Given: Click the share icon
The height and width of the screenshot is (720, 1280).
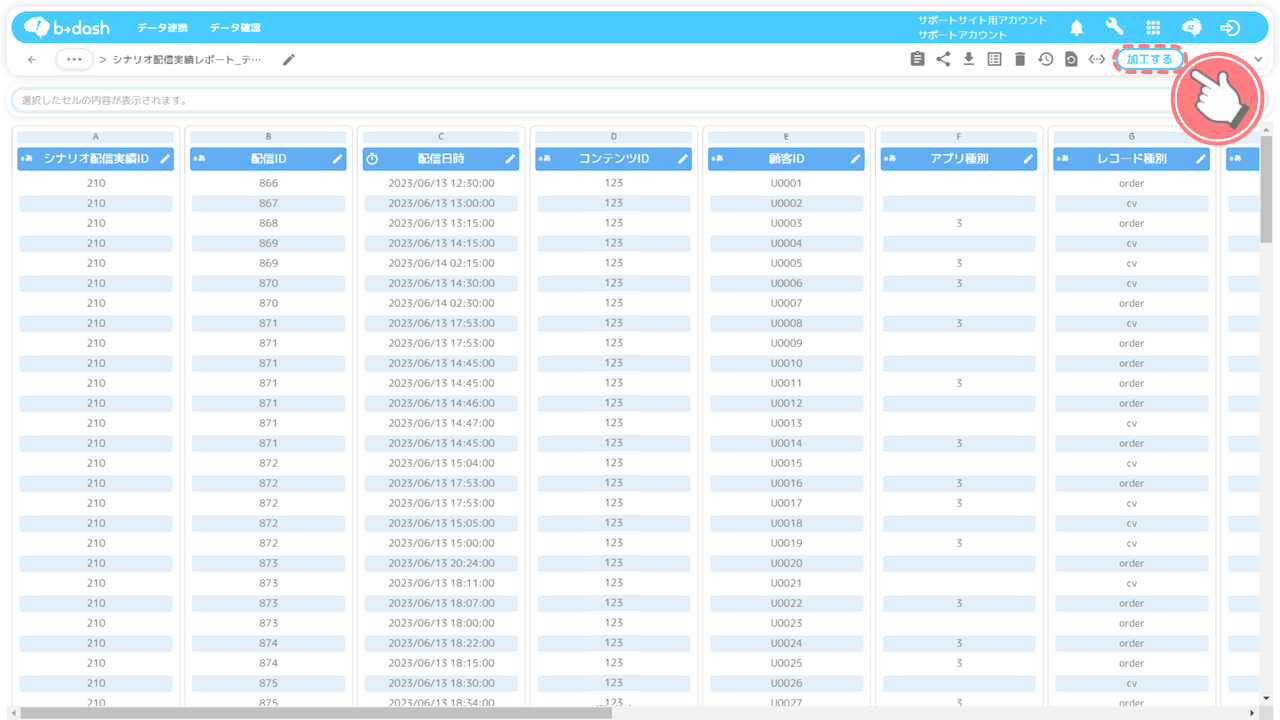Looking at the screenshot, I should pos(943,59).
